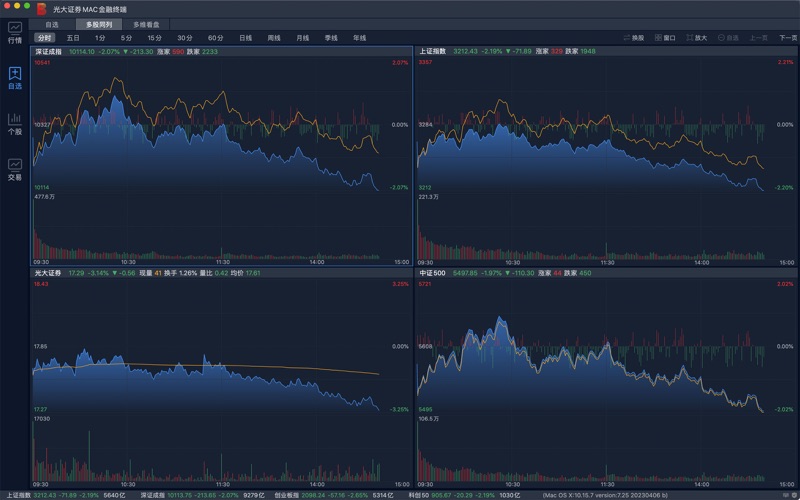The height and width of the screenshot is (500, 800).
Task: Select the 五日 five-day period
Action: click(x=73, y=38)
